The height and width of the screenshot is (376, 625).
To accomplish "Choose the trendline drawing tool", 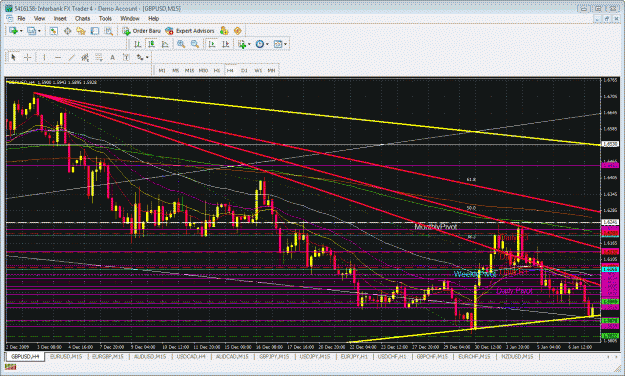I will point(71,57).
